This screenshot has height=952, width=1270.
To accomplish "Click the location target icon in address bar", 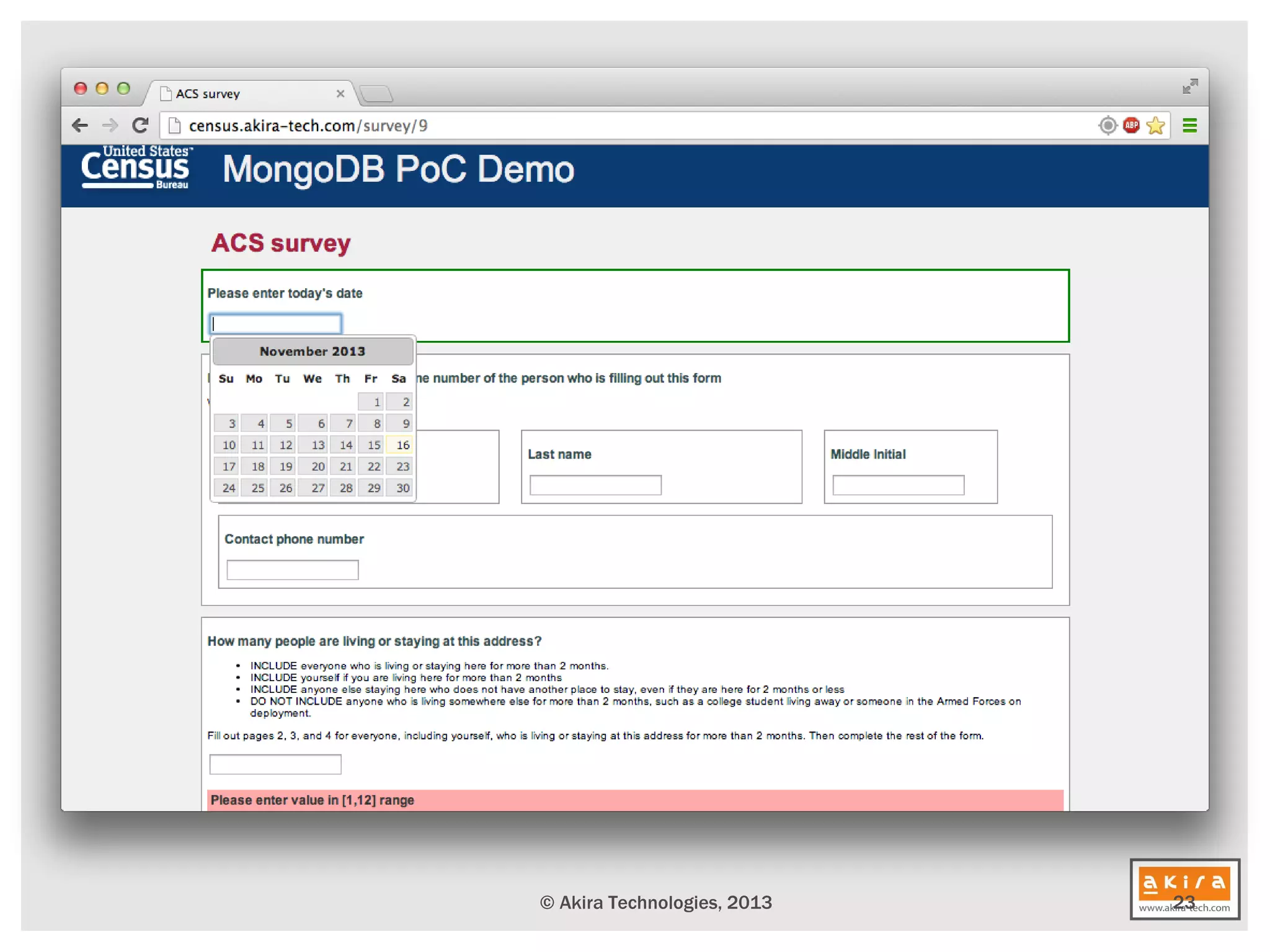I will 1108,126.
